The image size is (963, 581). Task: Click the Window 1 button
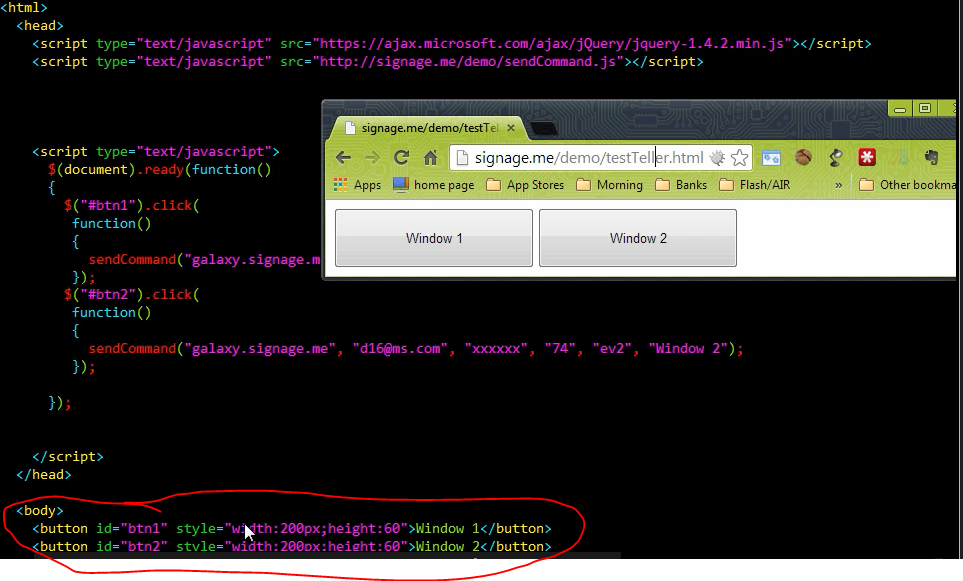click(x=434, y=238)
